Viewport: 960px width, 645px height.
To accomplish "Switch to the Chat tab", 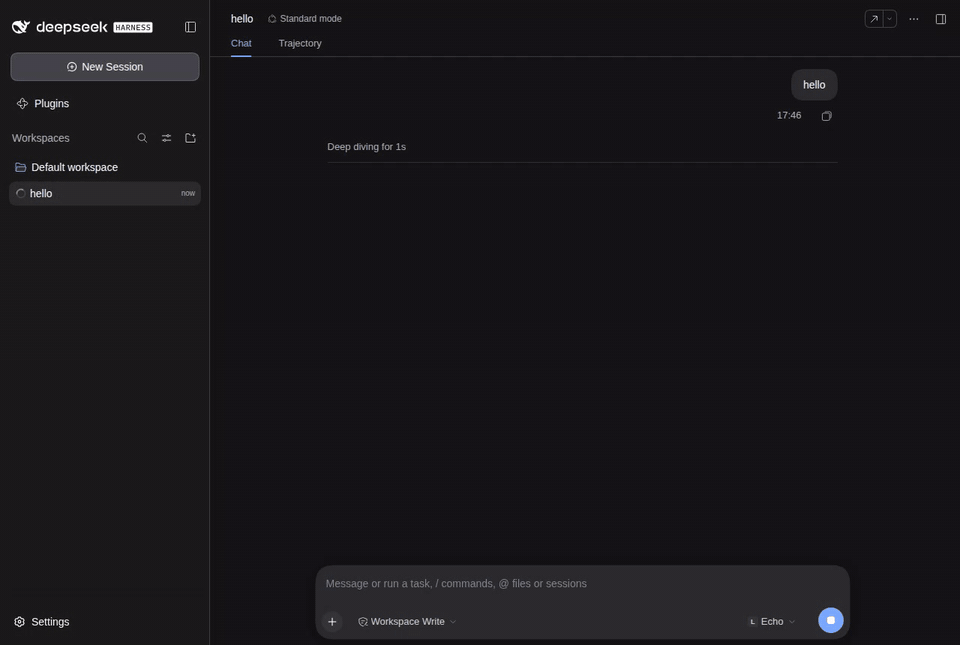I will coord(241,43).
